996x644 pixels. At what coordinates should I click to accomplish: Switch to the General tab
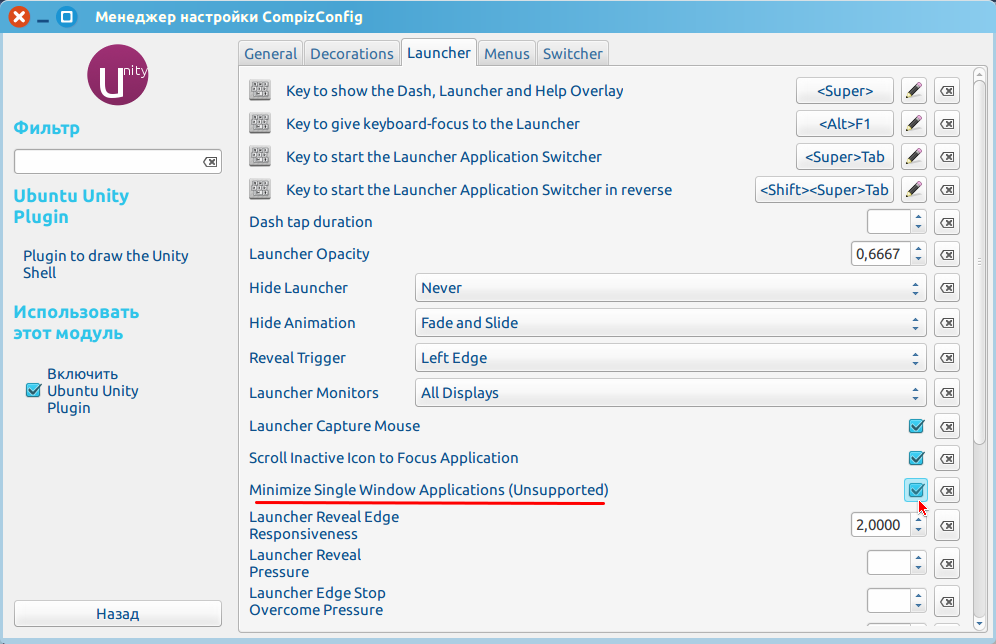pos(271,54)
